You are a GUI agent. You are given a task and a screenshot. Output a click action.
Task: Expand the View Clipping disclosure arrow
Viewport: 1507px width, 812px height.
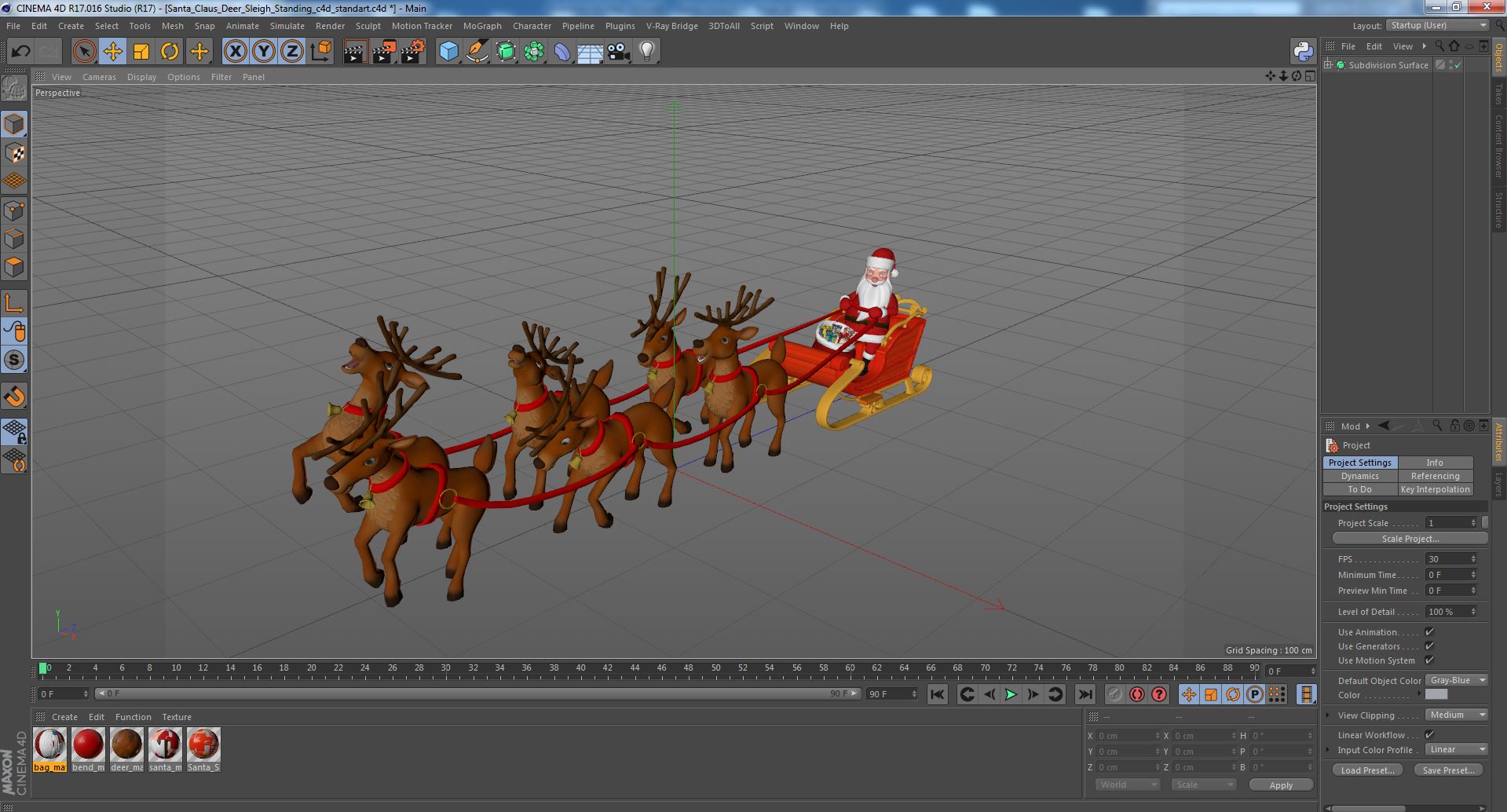(x=1328, y=715)
